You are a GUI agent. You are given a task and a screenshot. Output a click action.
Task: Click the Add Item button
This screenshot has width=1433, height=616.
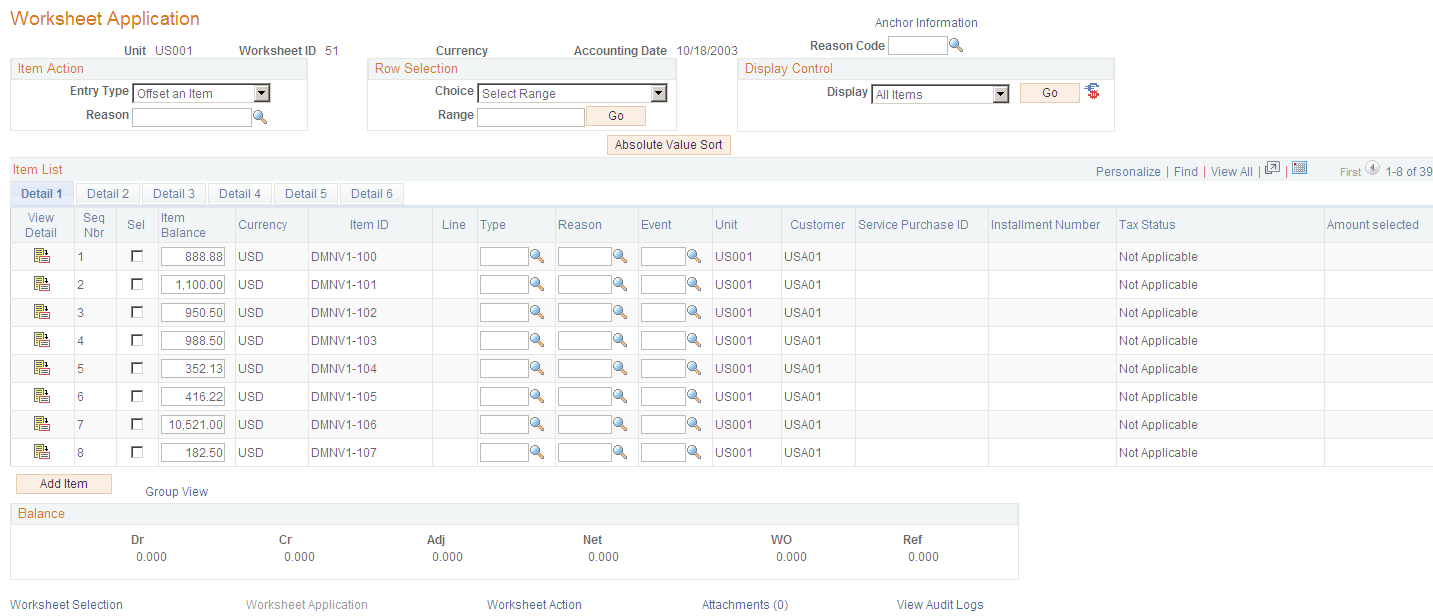coord(63,484)
